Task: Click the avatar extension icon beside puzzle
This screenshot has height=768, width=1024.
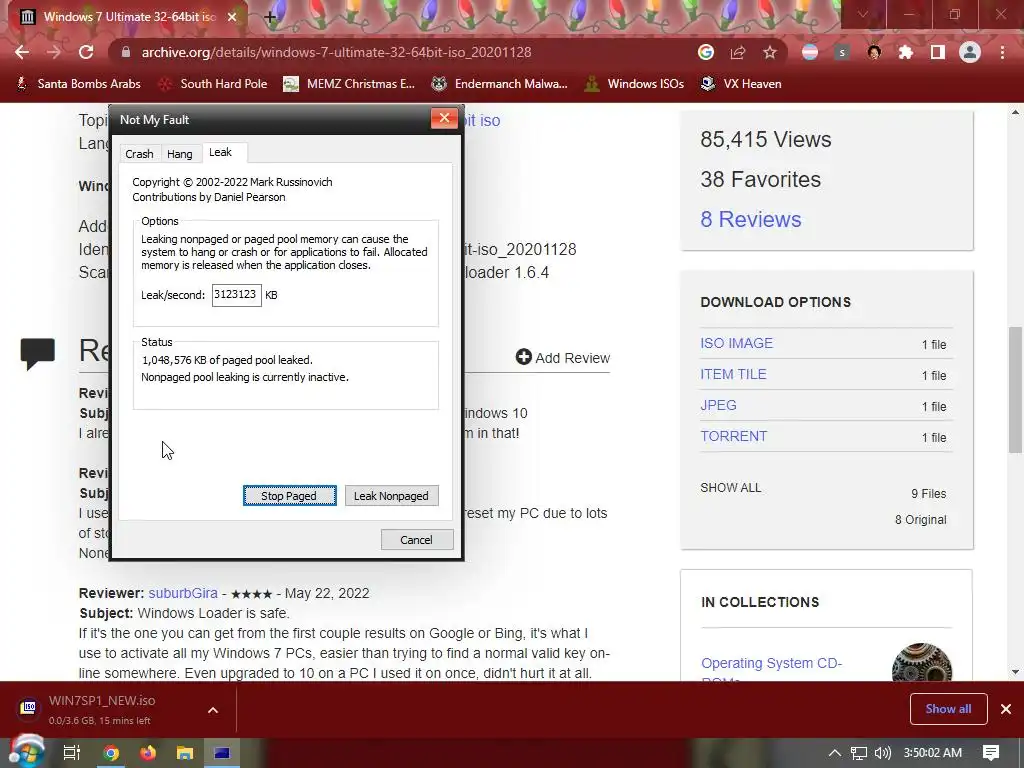Action: [x=874, y=52]
